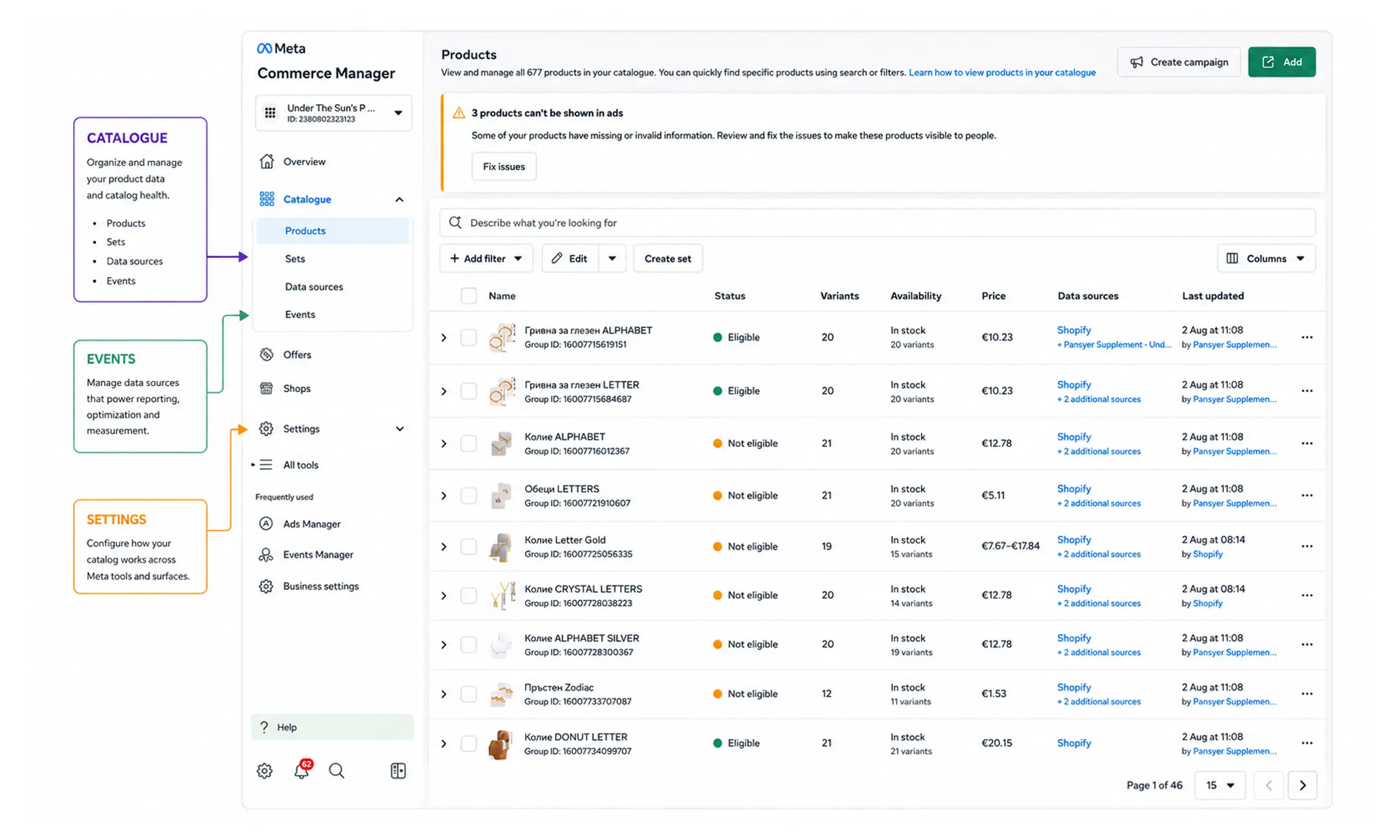Click the Fix issues button
This screenshot has height=840, width=1400.
(503, 166)
